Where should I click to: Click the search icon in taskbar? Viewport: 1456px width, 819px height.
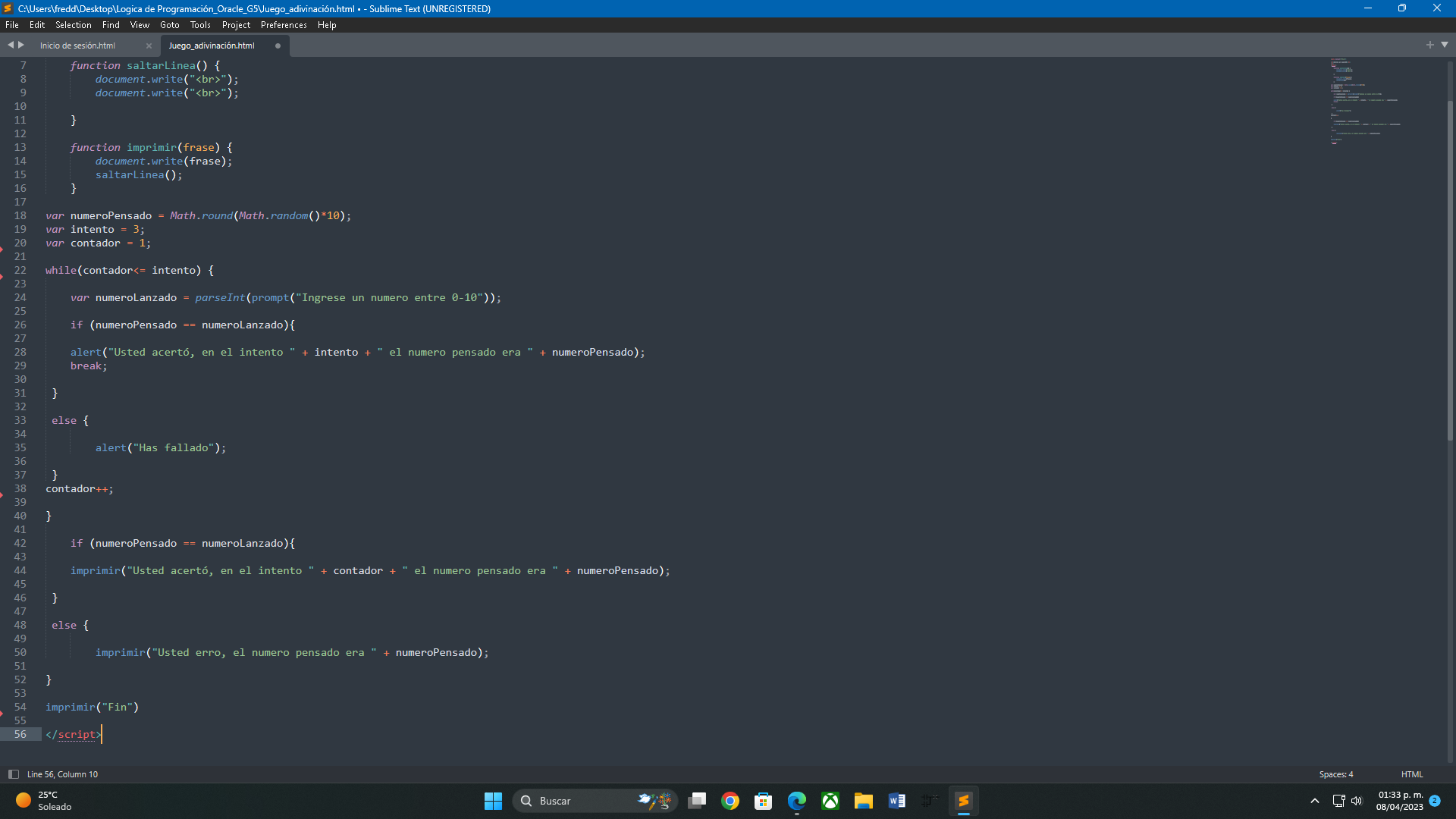tap(526, 800)
